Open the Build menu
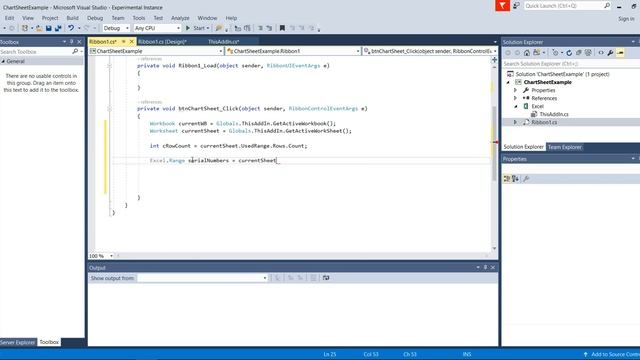This screenshot has height=360, width=640. point(72,18)
